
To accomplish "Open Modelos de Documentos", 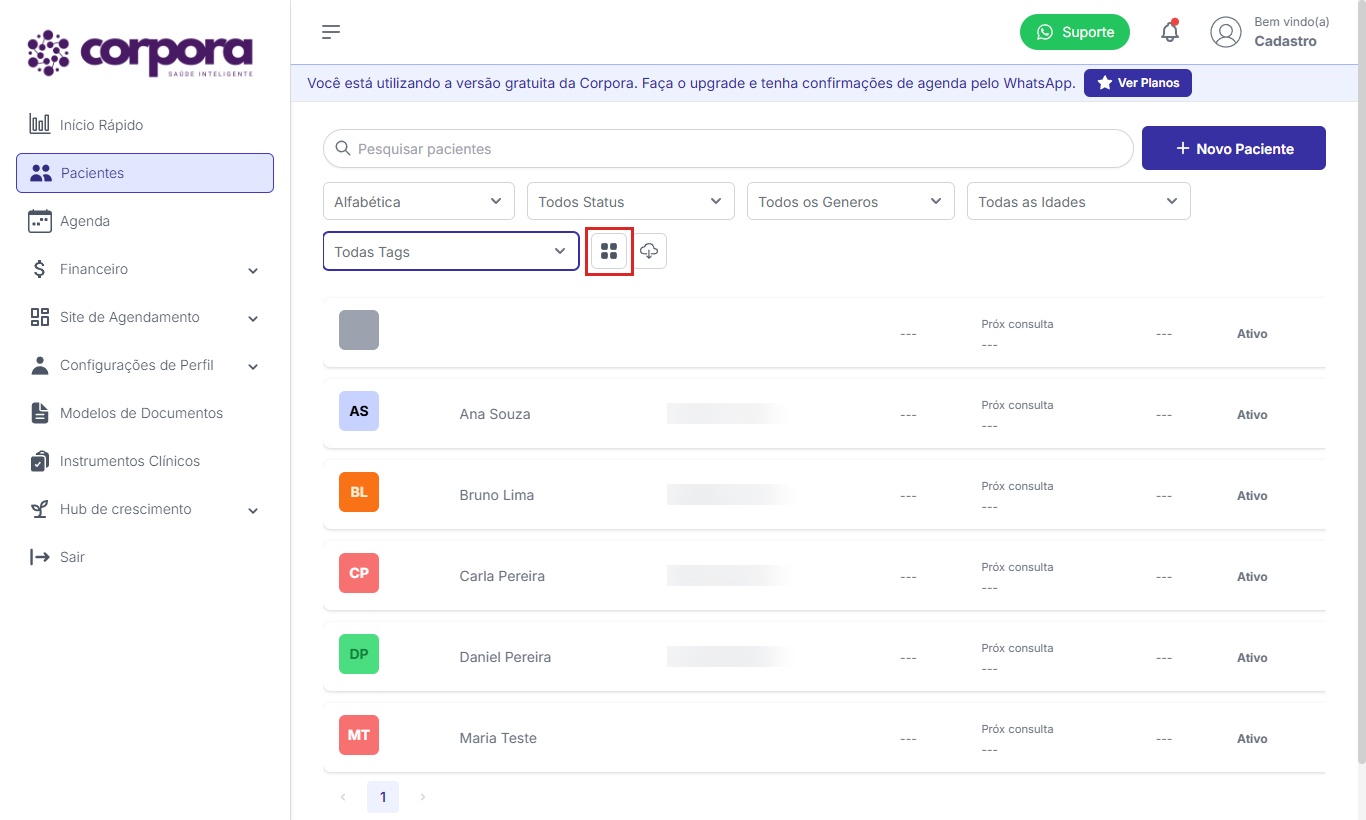I will click(x=145, y=413).
